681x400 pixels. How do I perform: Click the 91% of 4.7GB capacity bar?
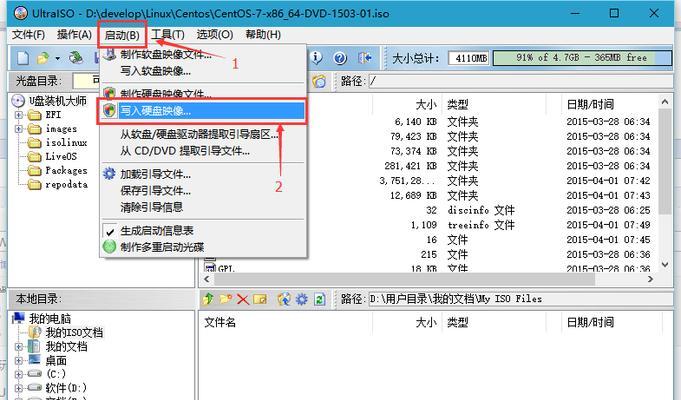click(582, 58)
